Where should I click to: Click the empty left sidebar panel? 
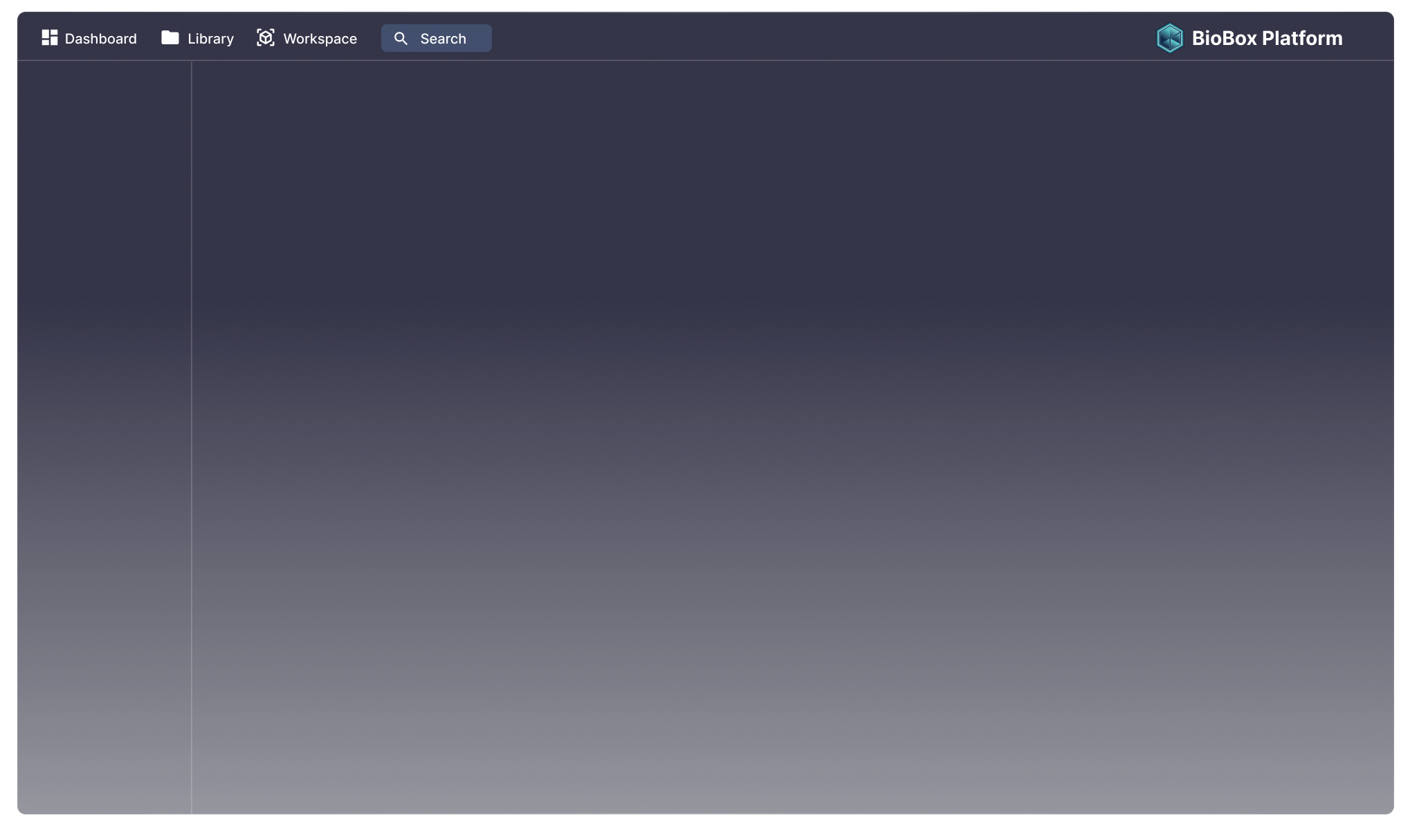pyautogui.click(x=104, y=436)
